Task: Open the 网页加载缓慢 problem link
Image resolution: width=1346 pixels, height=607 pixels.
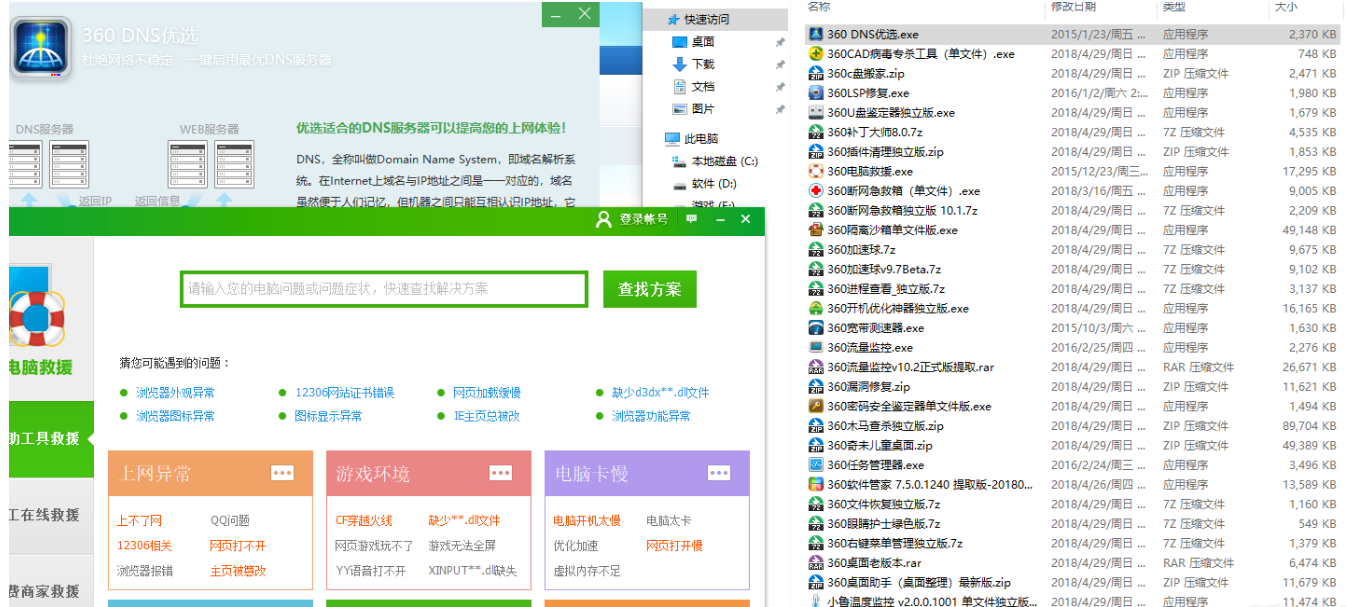Action: [x=487, y=393]
